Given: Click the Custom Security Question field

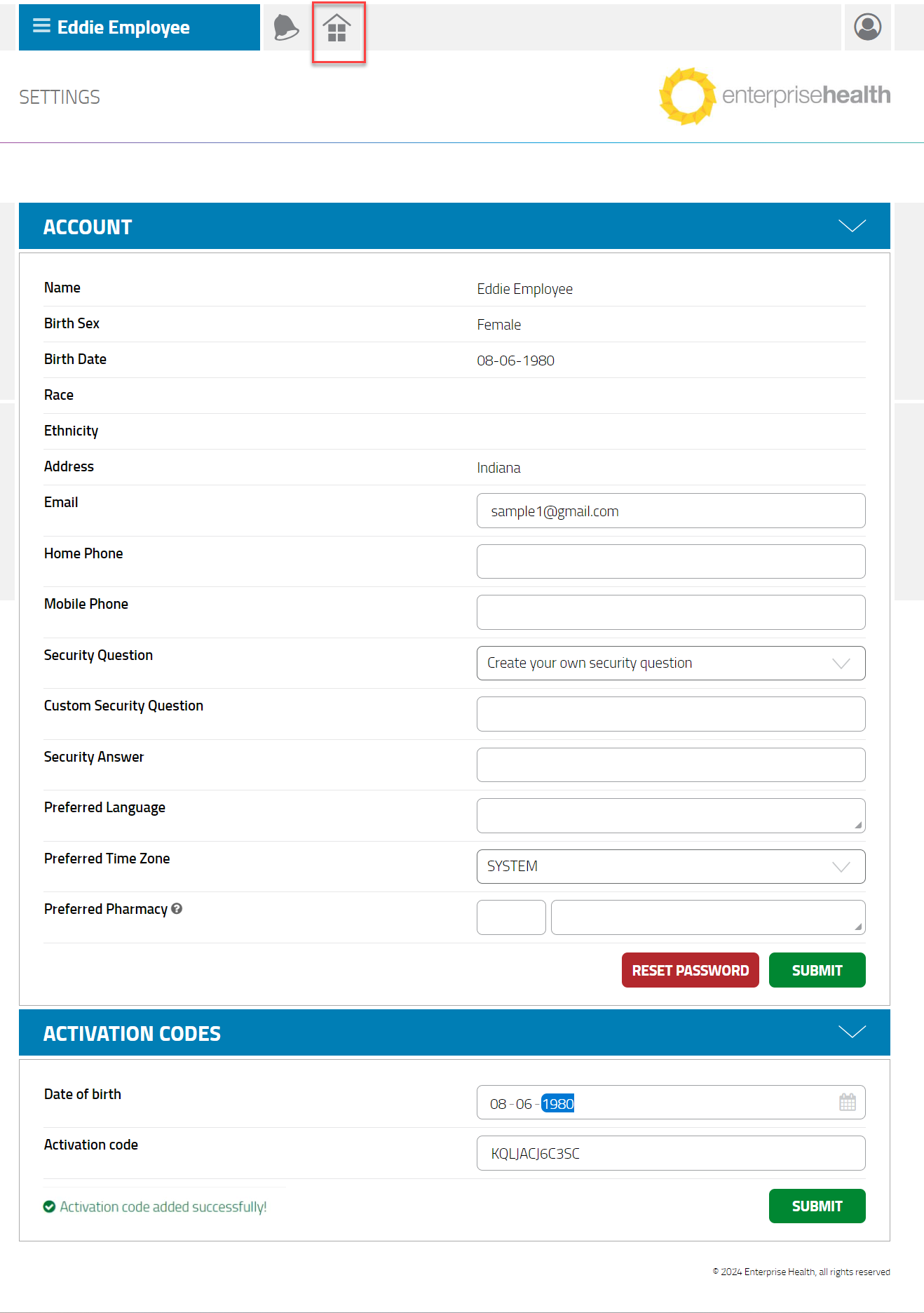Looking at the screenshot, I should 670,714.
